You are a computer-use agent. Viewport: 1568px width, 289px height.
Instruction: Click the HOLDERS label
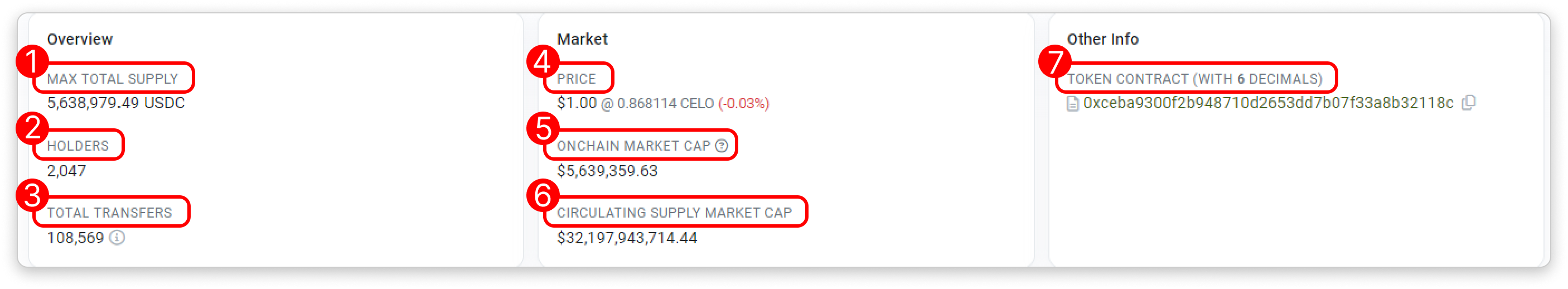pos(78,146)
